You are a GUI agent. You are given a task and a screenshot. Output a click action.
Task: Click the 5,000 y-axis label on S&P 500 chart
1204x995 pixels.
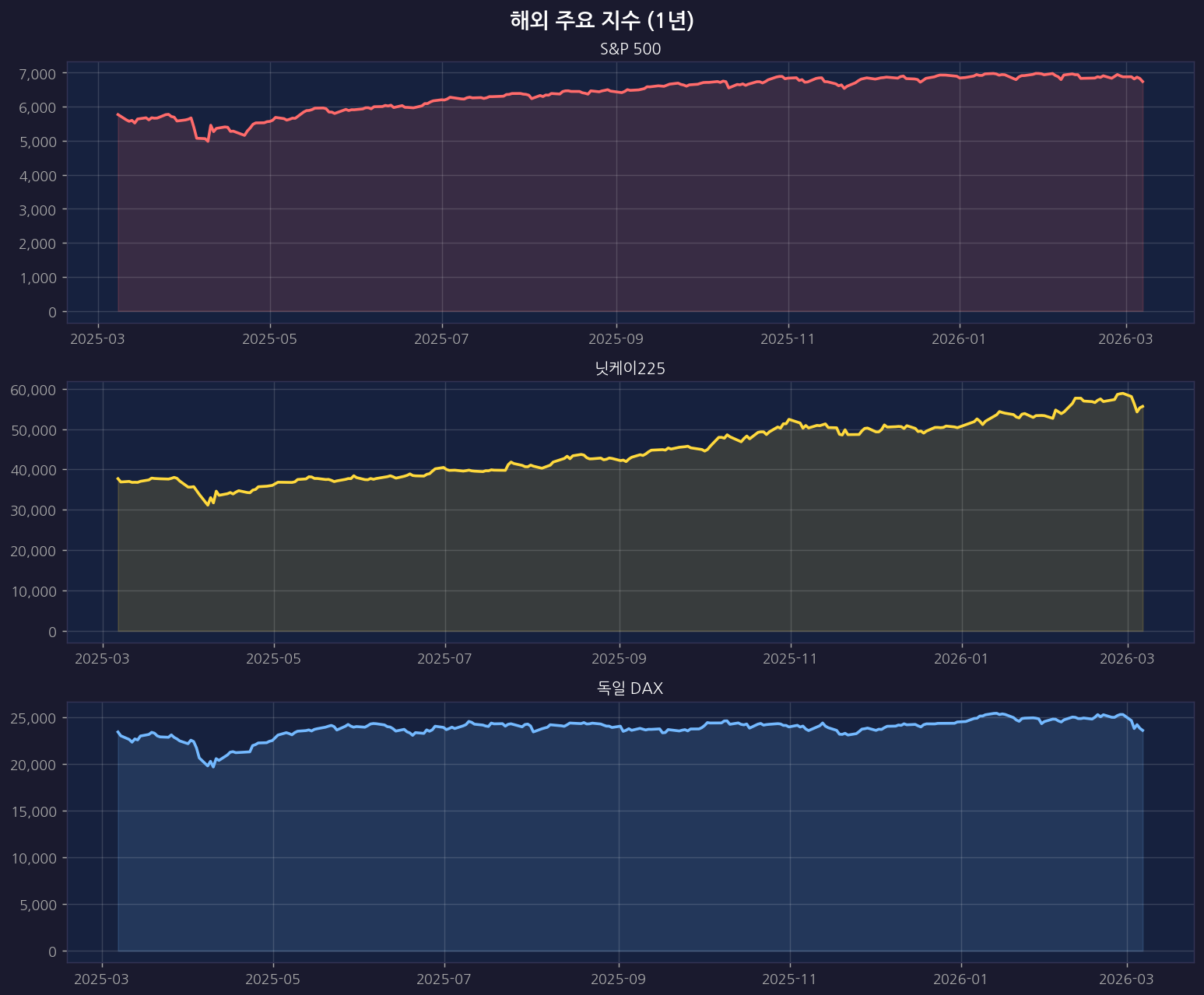point(37,142)
